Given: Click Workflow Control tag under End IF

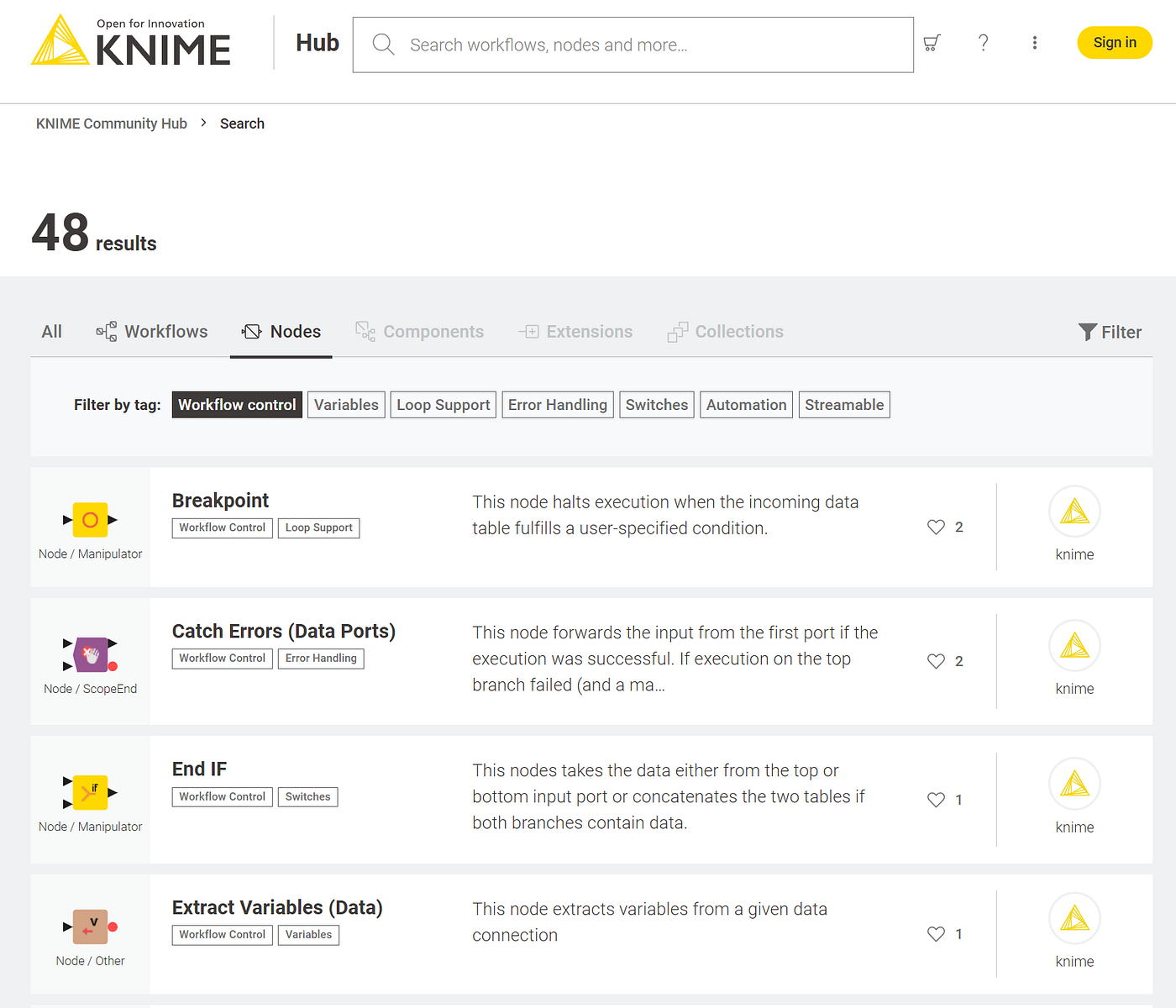Looking at the screenshot, I should 223,797.
